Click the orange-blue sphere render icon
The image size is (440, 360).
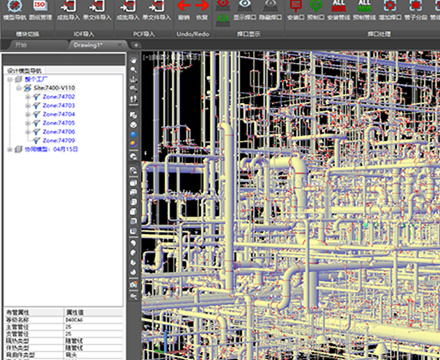click(133, 144)
